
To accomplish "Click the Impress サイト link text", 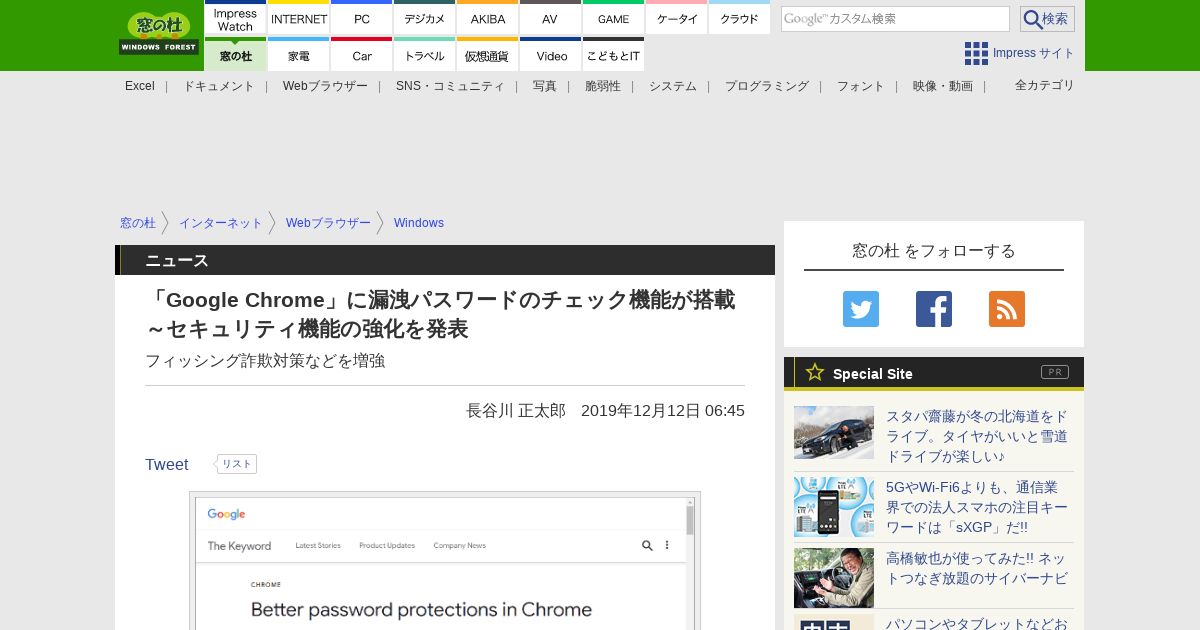I will point(1034,53).
